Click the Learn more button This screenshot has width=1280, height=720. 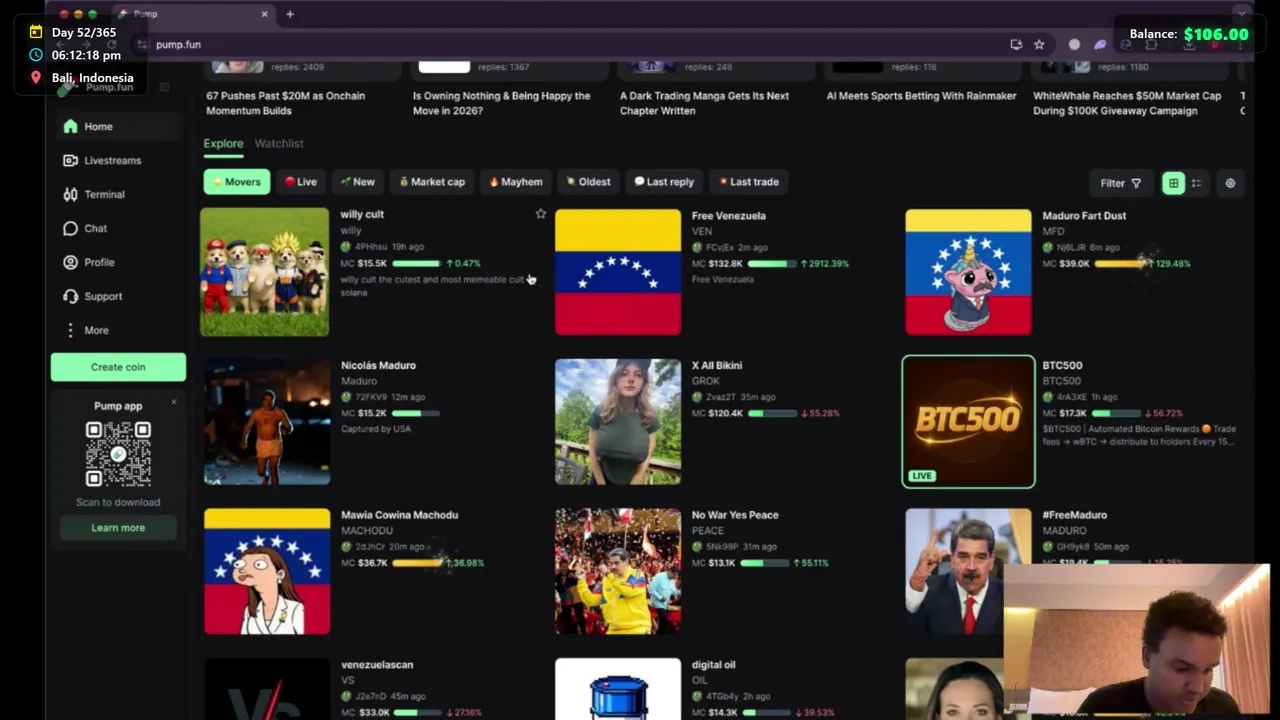[118, 528]
